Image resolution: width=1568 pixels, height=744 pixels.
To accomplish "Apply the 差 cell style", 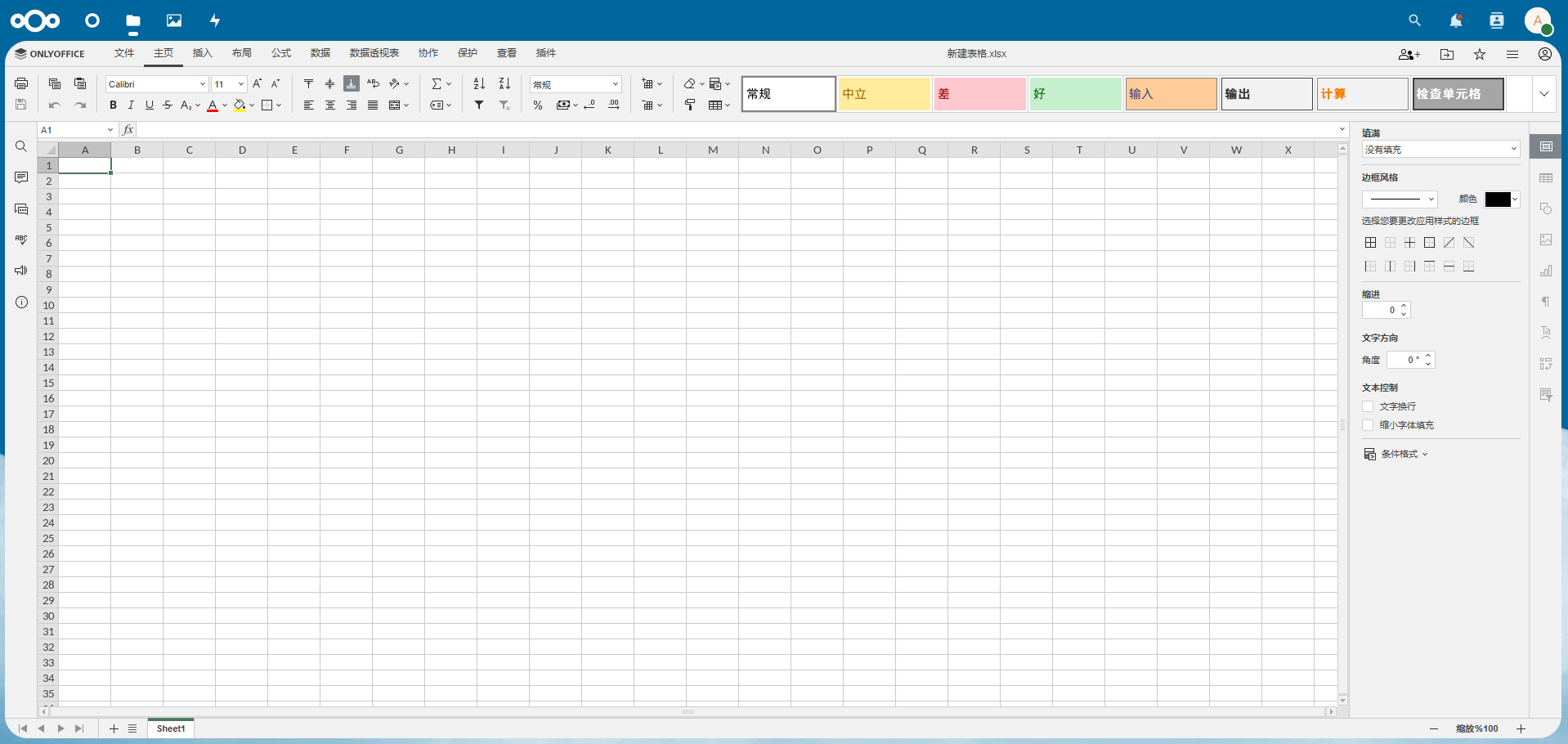I will pos(980,94).
